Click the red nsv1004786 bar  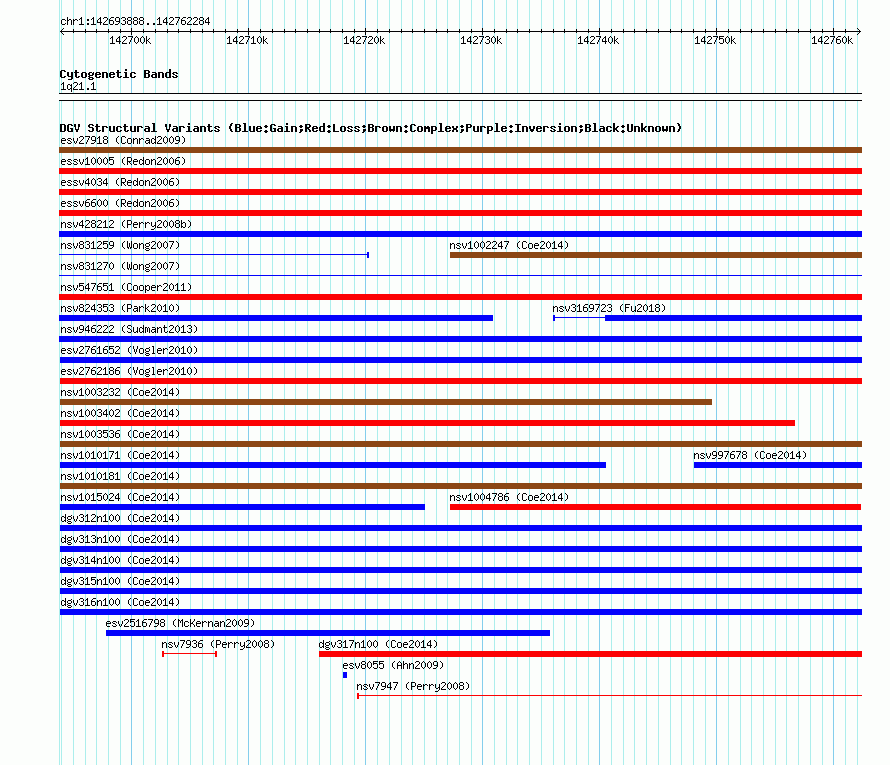656,507
